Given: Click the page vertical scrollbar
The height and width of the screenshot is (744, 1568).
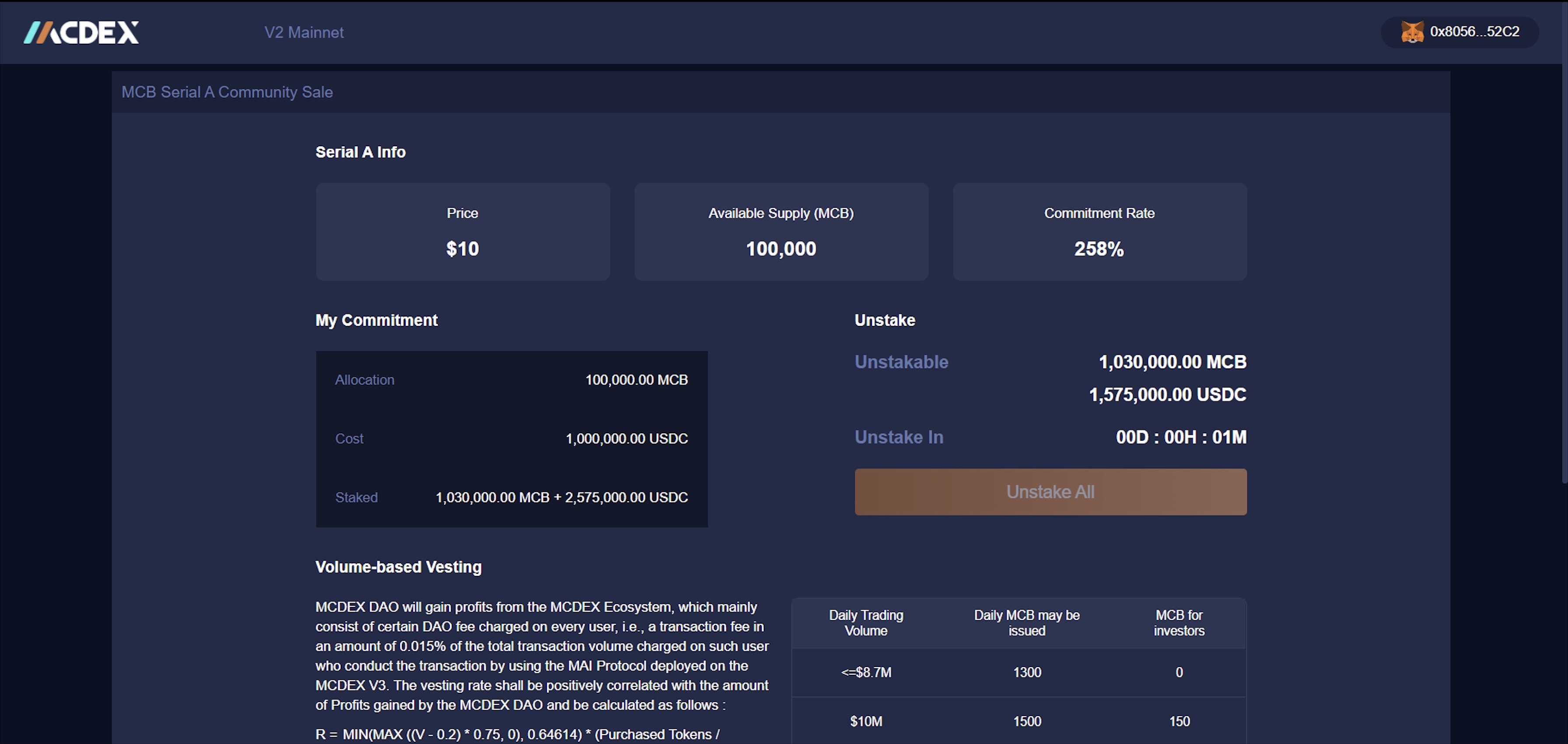Looking at the screenshot, I should coord(1564,243).
